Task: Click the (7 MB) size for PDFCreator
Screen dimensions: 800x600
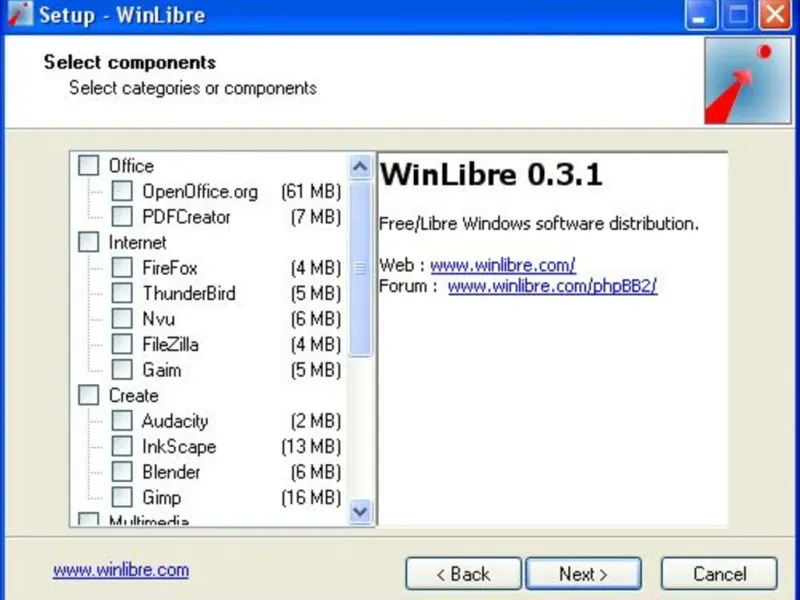Action: click(316, 217)
